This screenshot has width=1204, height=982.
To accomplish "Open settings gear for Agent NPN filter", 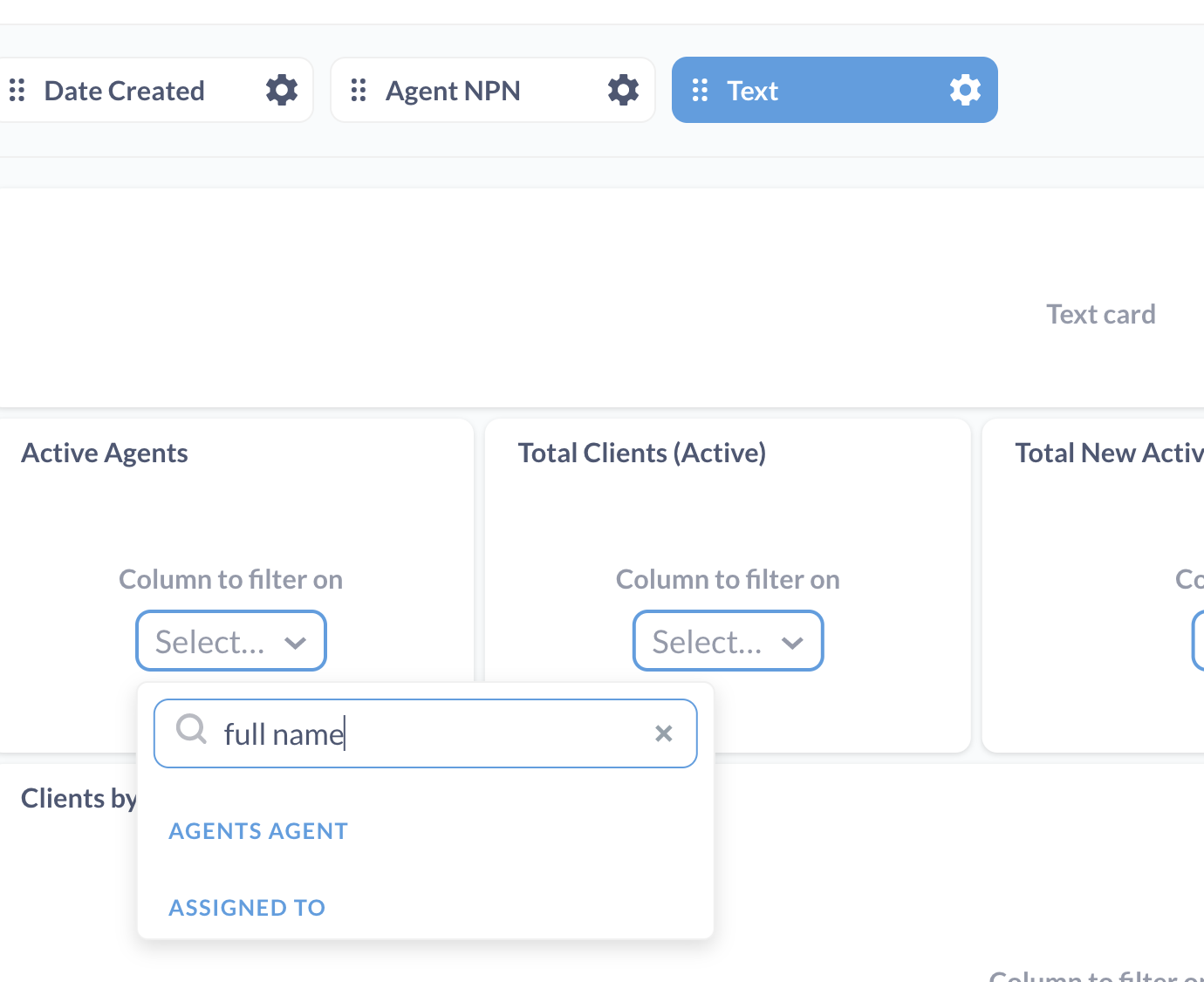I will point(623,90).
